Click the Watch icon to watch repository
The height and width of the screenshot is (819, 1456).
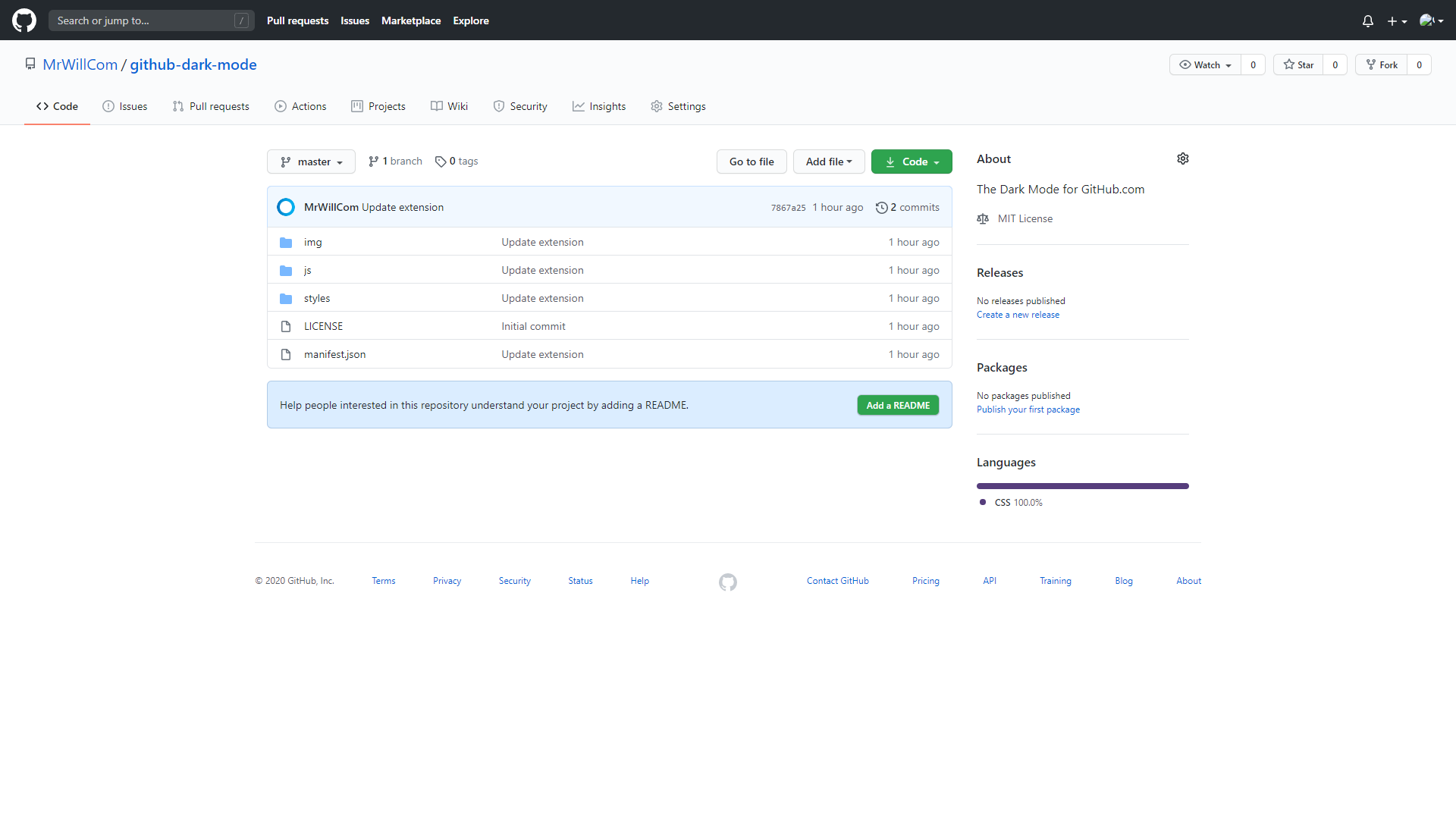1205,64
